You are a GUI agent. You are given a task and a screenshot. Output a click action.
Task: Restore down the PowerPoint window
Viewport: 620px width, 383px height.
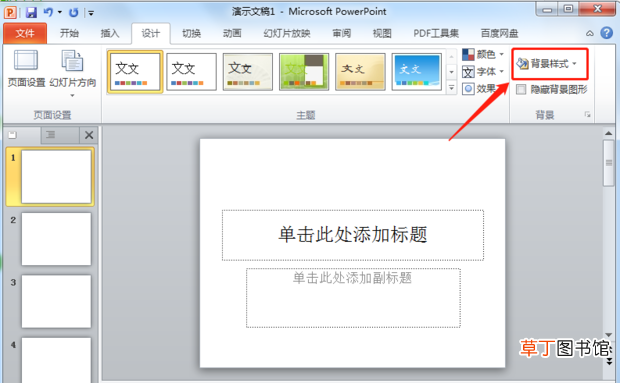568,9
